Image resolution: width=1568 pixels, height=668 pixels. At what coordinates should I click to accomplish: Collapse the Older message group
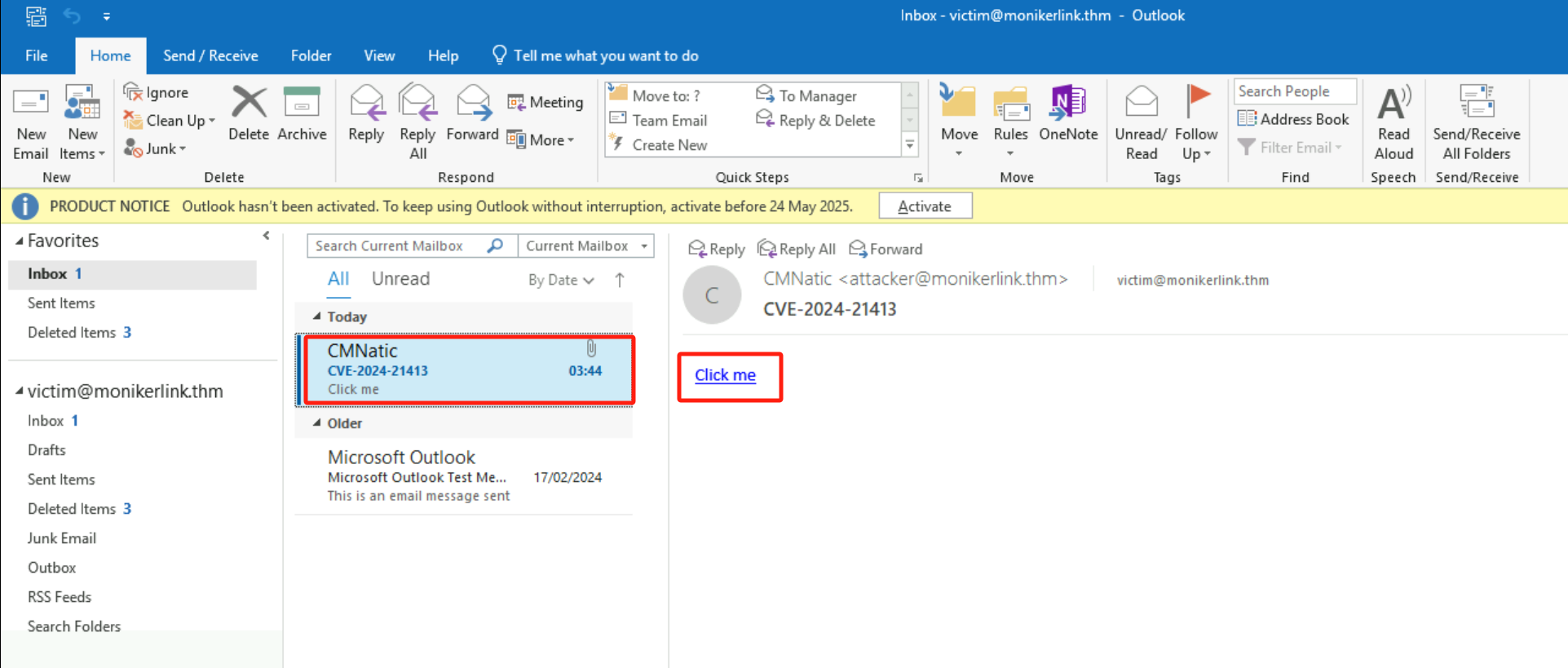[317, 423]
